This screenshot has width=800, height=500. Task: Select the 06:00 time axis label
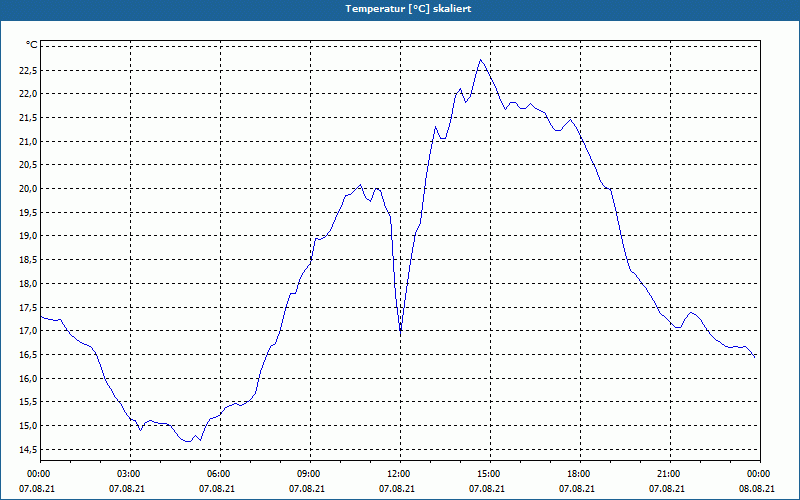click(217, 474)
